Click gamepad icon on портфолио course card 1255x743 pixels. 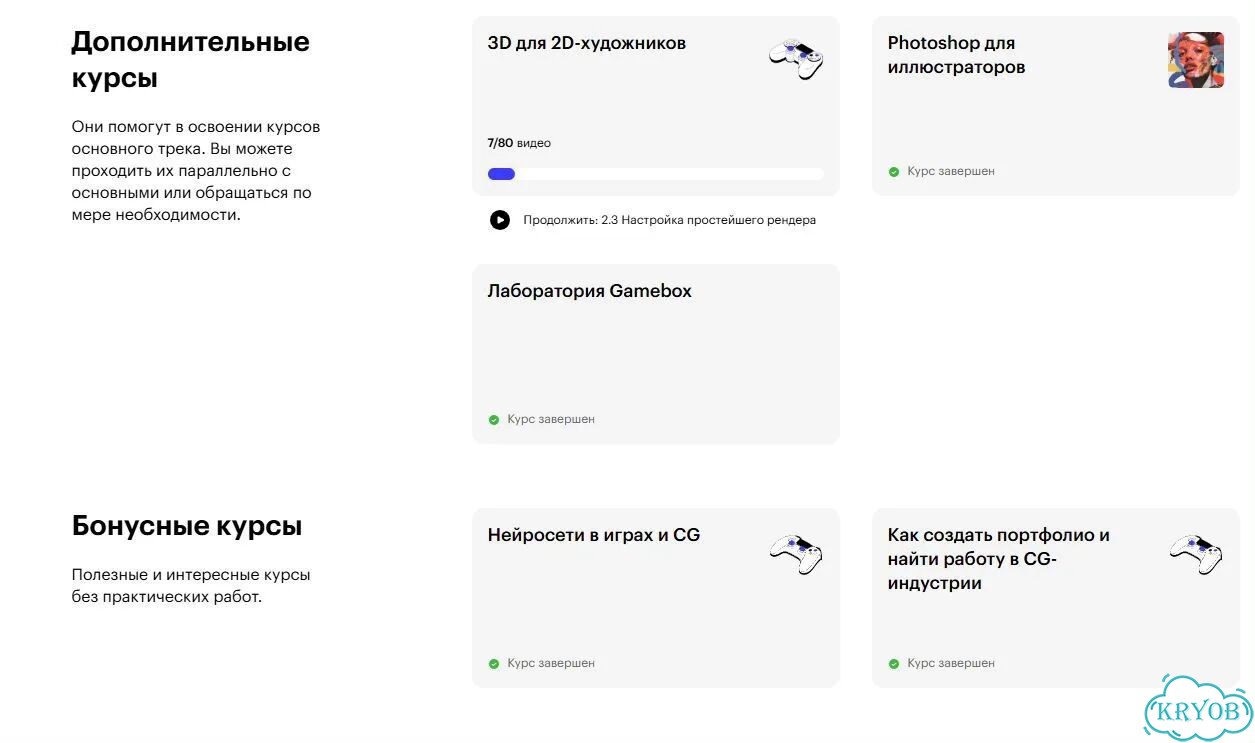(x=1196, y=553)
